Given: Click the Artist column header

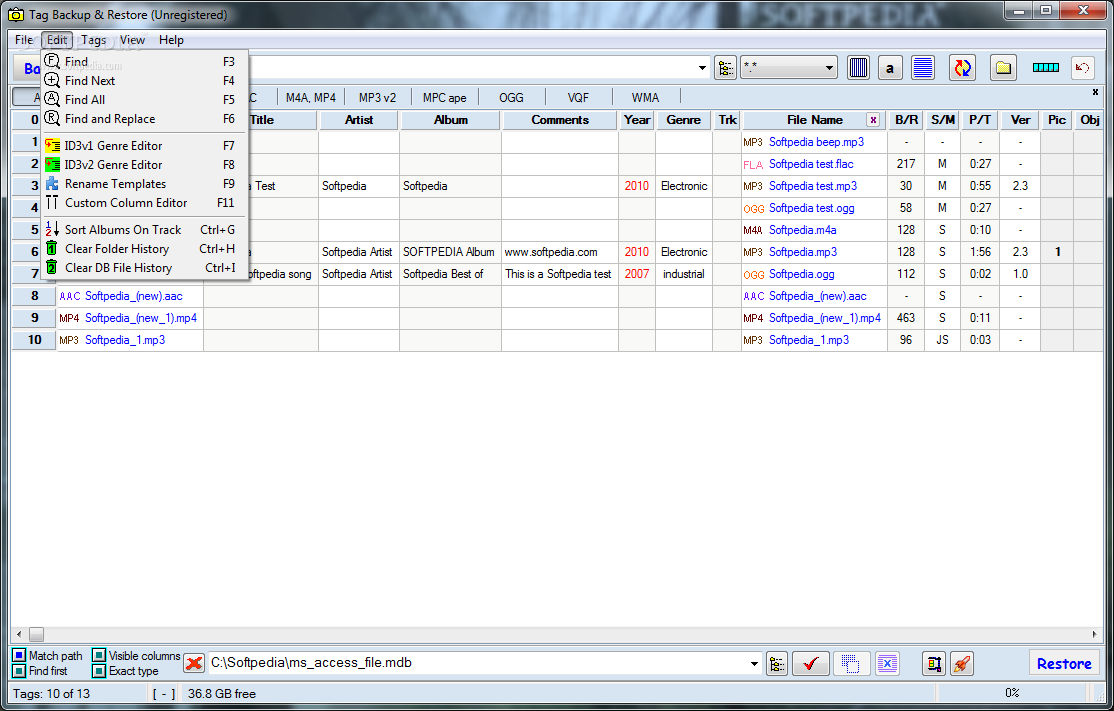Looking at the screenshot, I should click(359, 120).
